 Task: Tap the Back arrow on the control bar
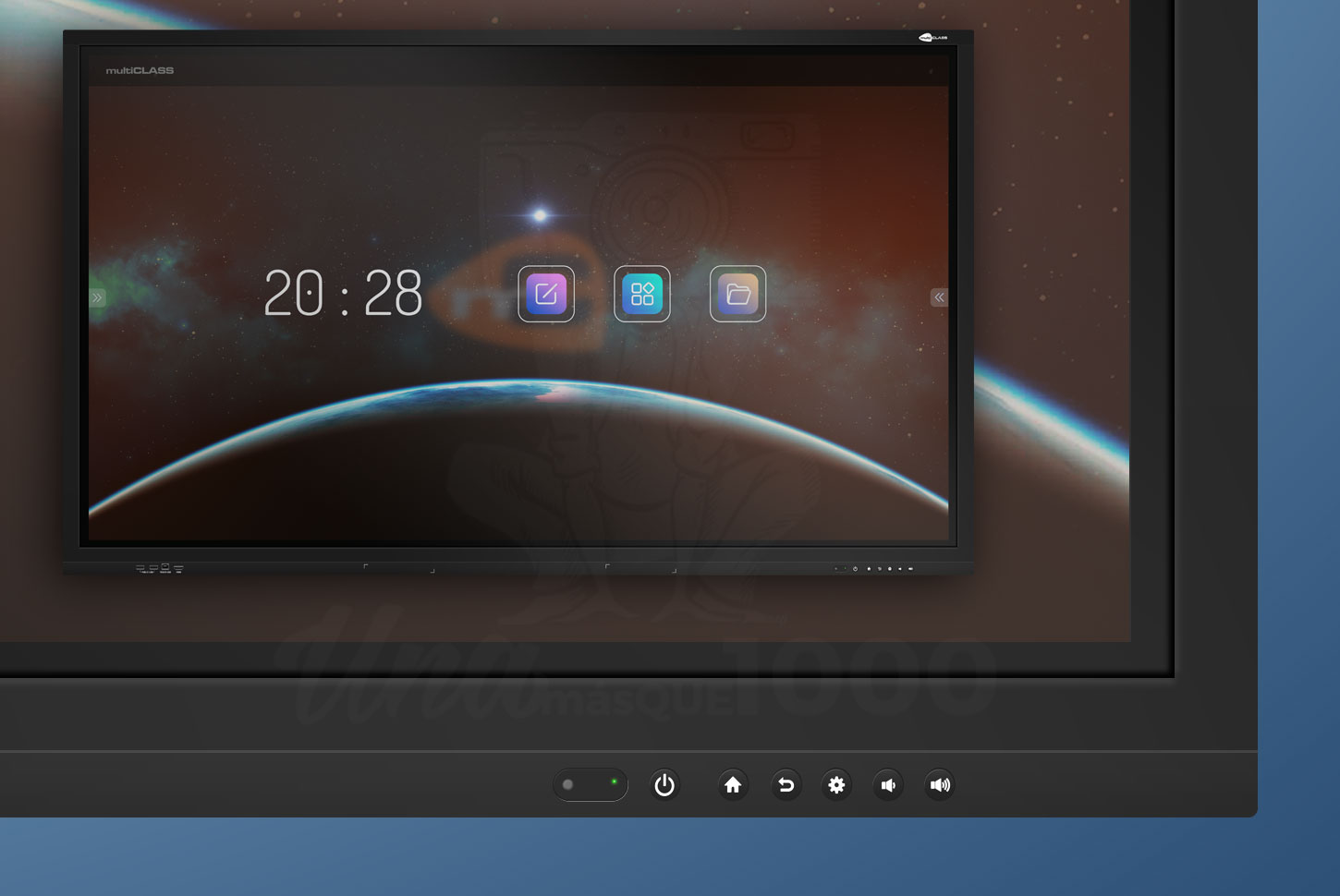coord(786,784)
